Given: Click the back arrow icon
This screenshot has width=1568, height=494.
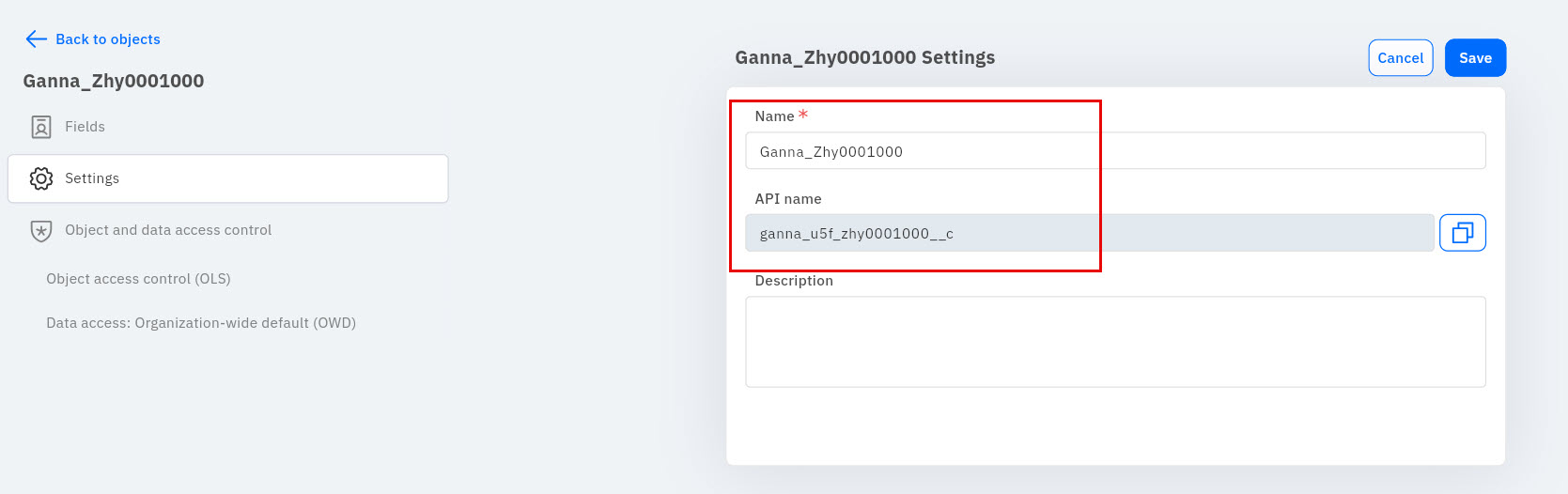Looking at the screenshot, I should [x=36, y=39].
